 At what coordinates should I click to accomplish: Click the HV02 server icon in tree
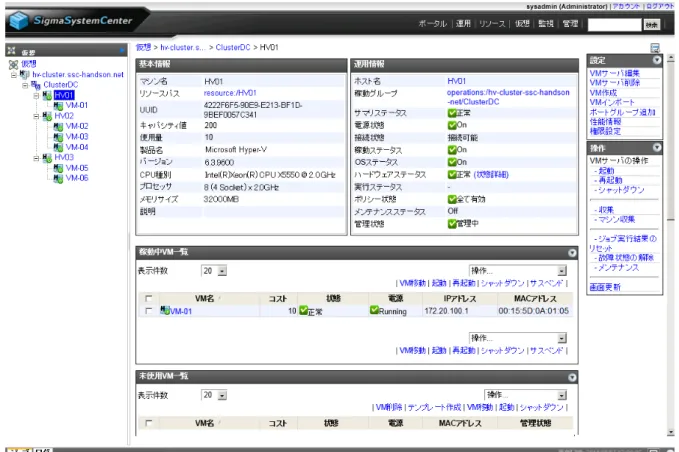(x=47, y=116)
